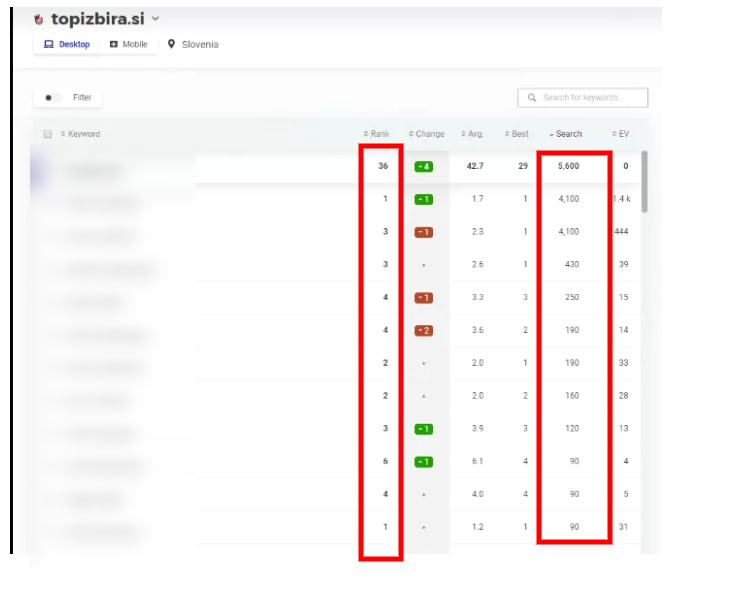Switch to the Mobile tab
Viewport: 747px width, 592px height.
[129, 44]
